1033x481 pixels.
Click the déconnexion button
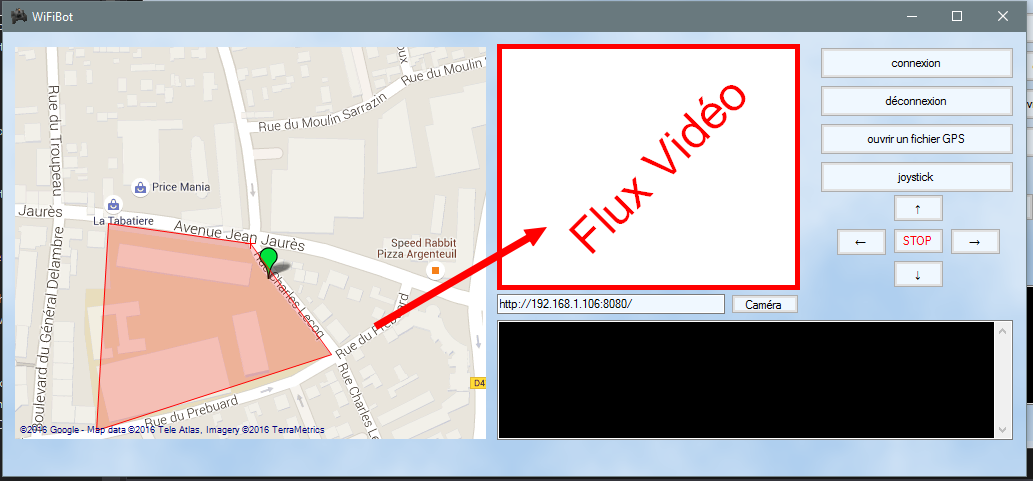(916, 101)
